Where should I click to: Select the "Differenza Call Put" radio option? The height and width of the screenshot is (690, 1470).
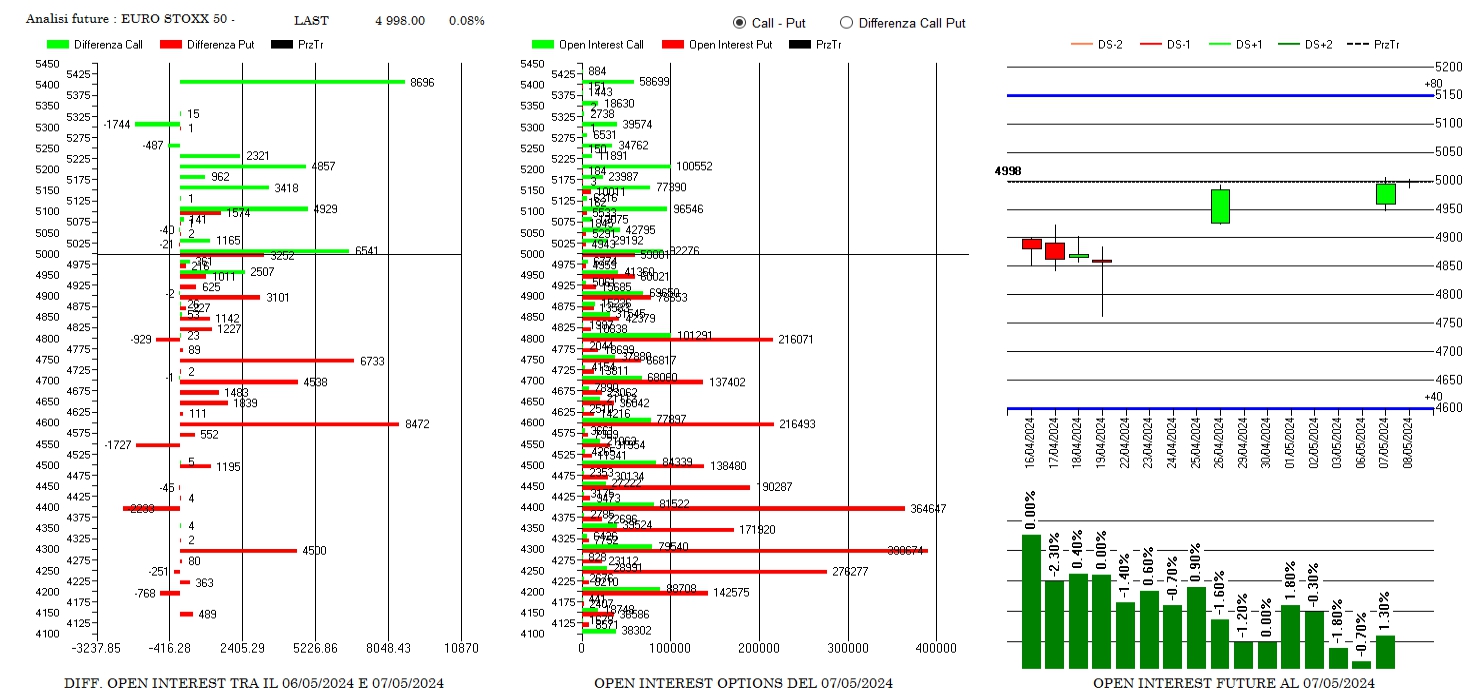coord(847,22)
